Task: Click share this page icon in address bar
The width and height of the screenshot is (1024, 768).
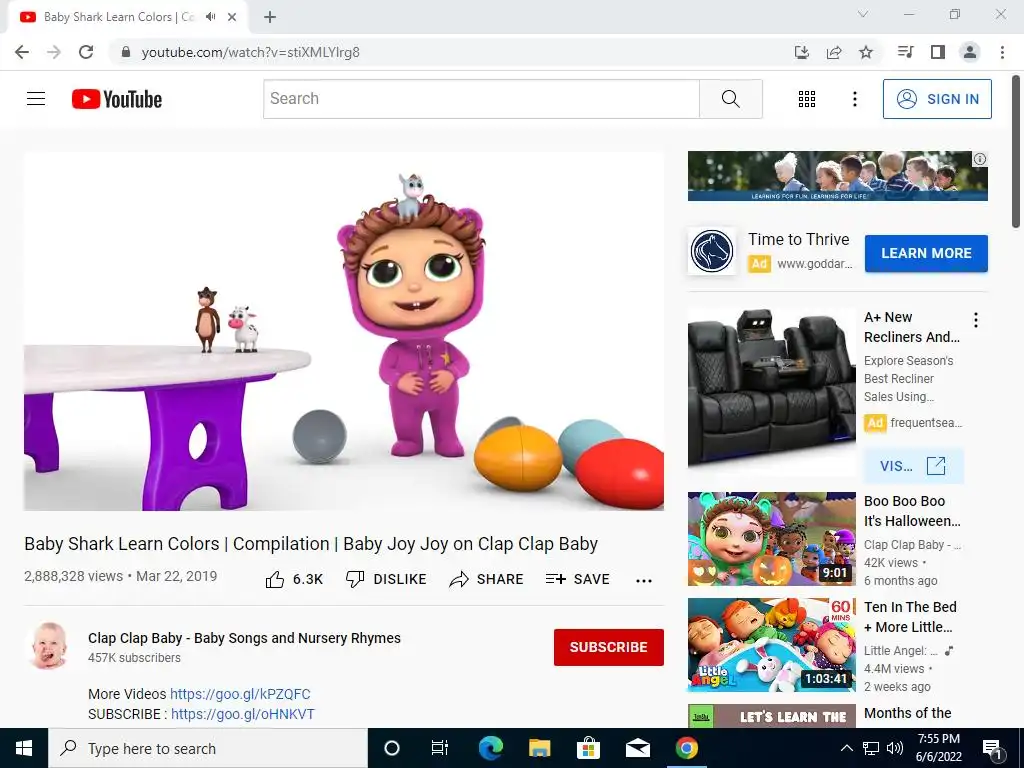Action: point(834,52)
